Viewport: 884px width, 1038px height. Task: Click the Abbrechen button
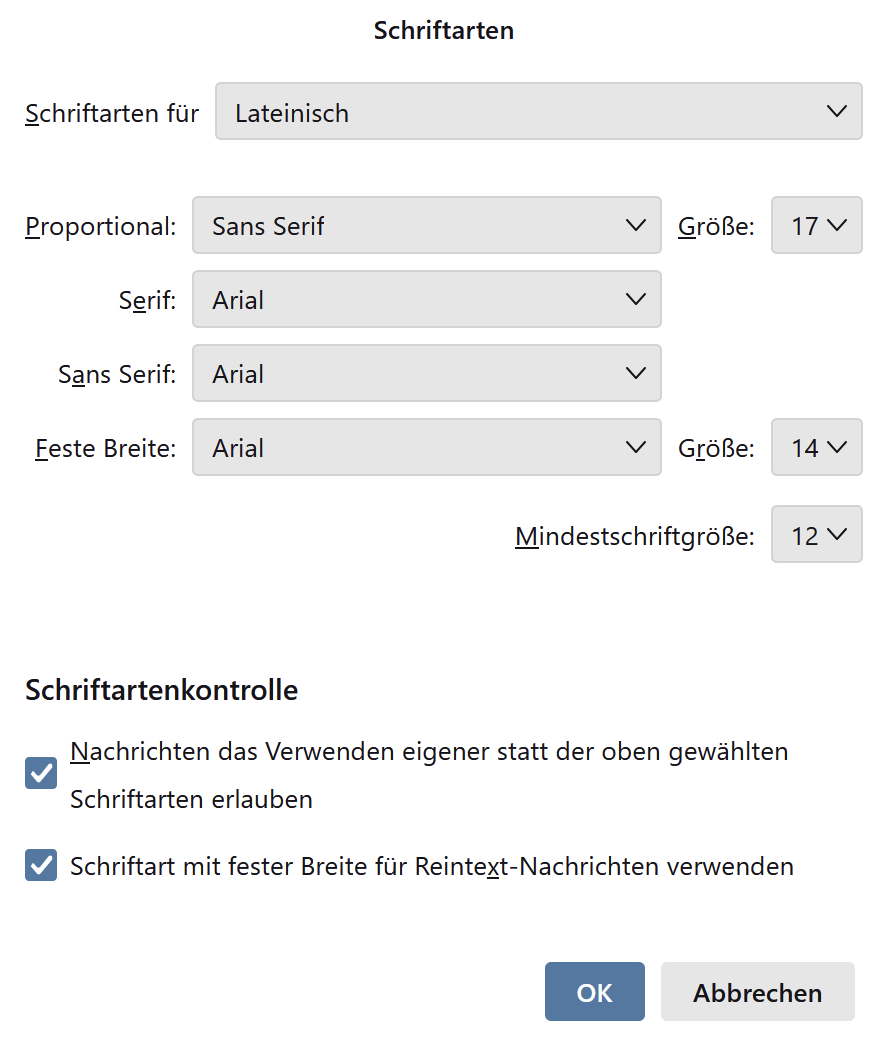click(x=757, y=992)
